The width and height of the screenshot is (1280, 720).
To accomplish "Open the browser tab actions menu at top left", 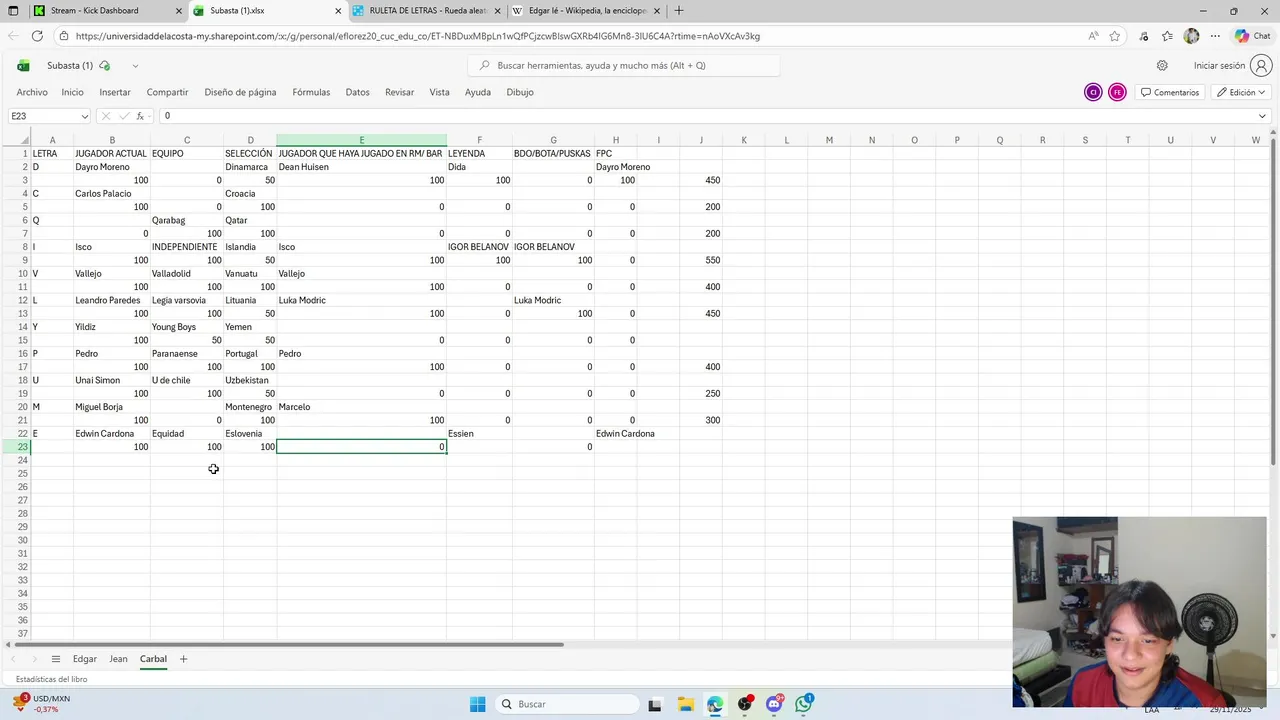I will click(x=12, y=11).
